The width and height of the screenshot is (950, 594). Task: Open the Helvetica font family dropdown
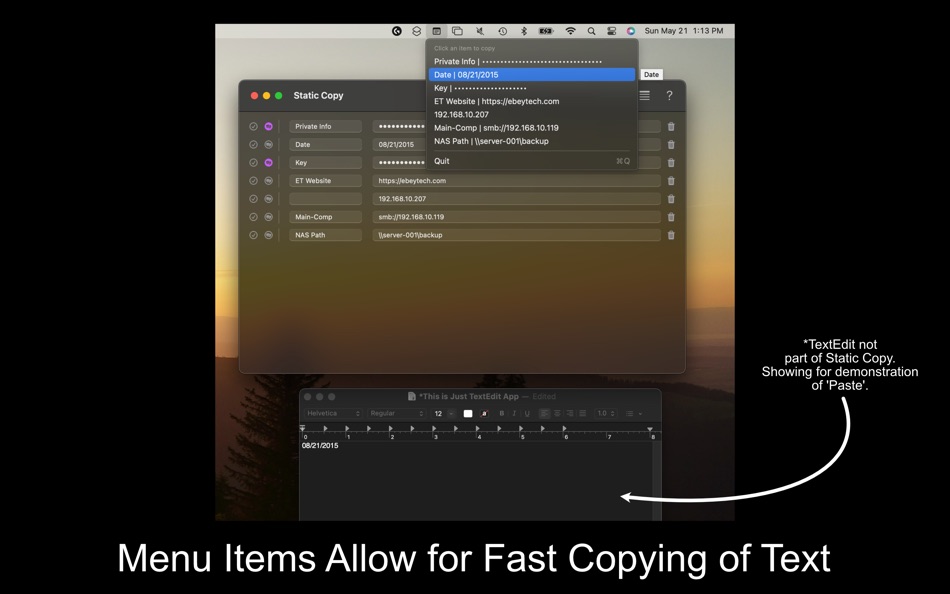coord(333,413)
